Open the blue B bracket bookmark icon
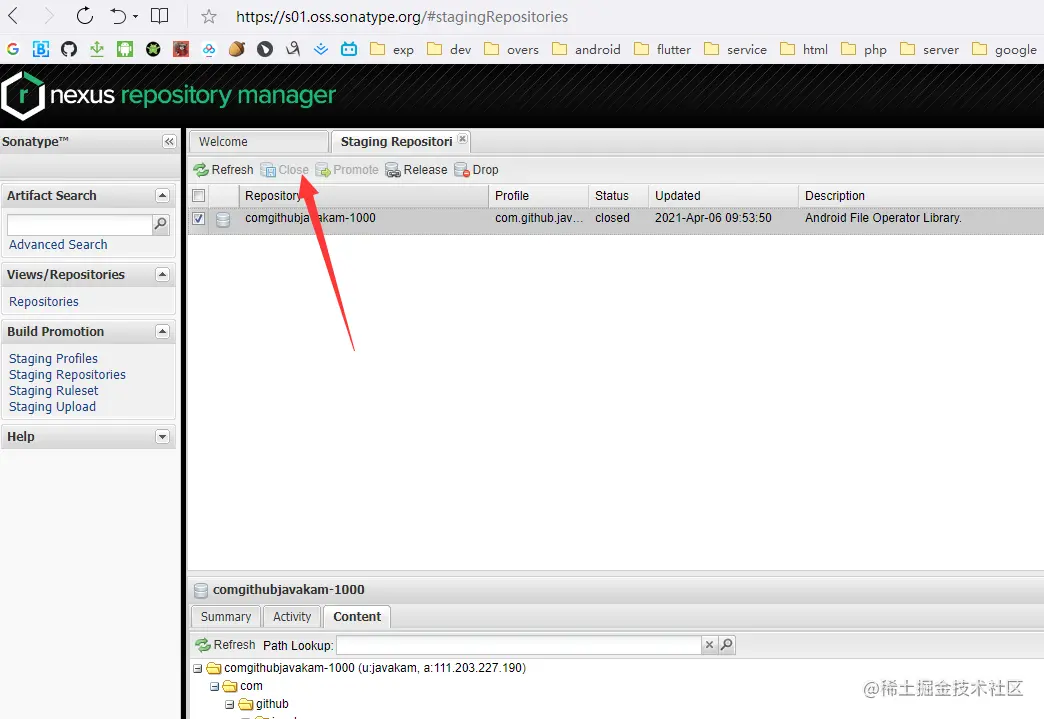 [41, 49]
